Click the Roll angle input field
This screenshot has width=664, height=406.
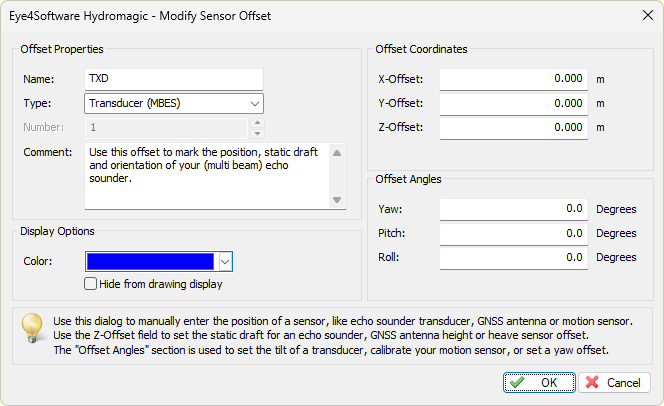514,258
